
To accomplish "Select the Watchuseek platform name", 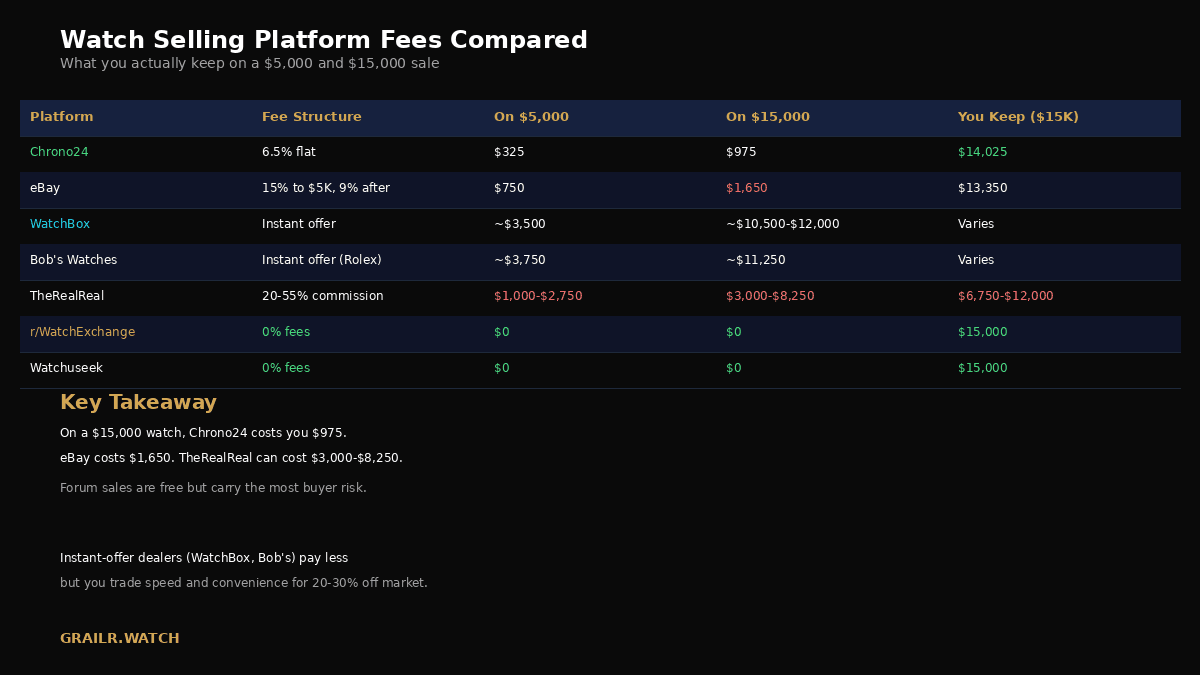I will [66, 368].
